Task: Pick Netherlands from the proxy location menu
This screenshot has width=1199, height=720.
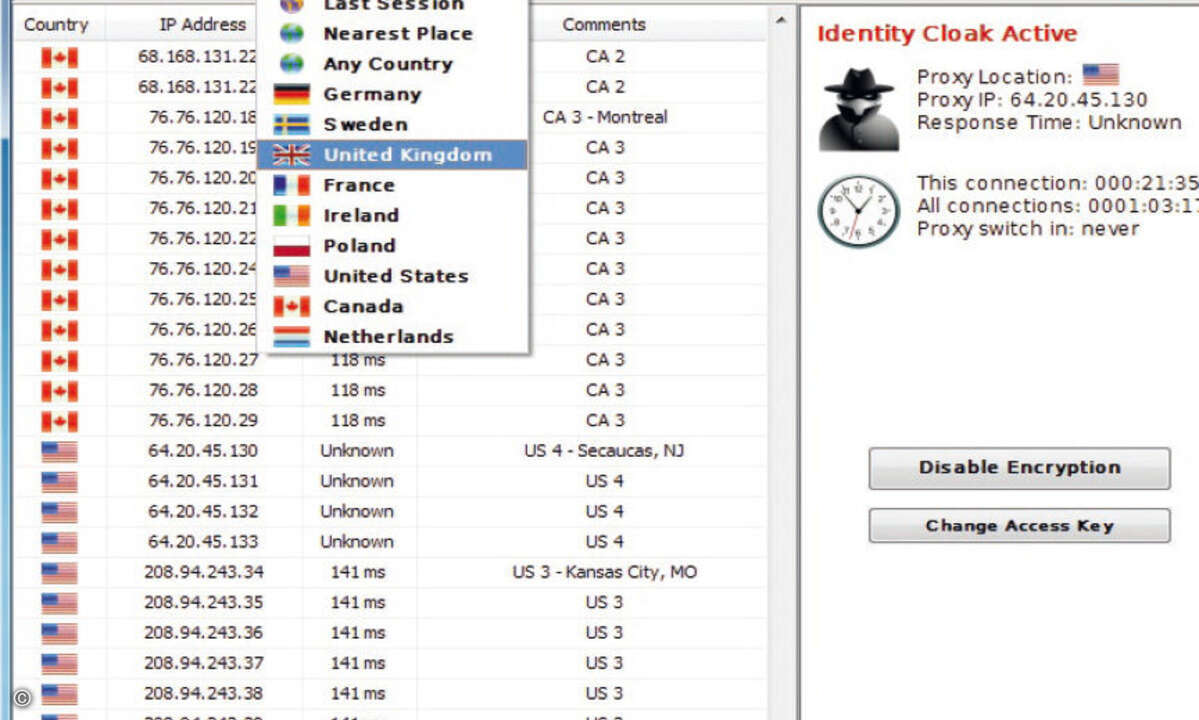Action: (x=388, y=337)
